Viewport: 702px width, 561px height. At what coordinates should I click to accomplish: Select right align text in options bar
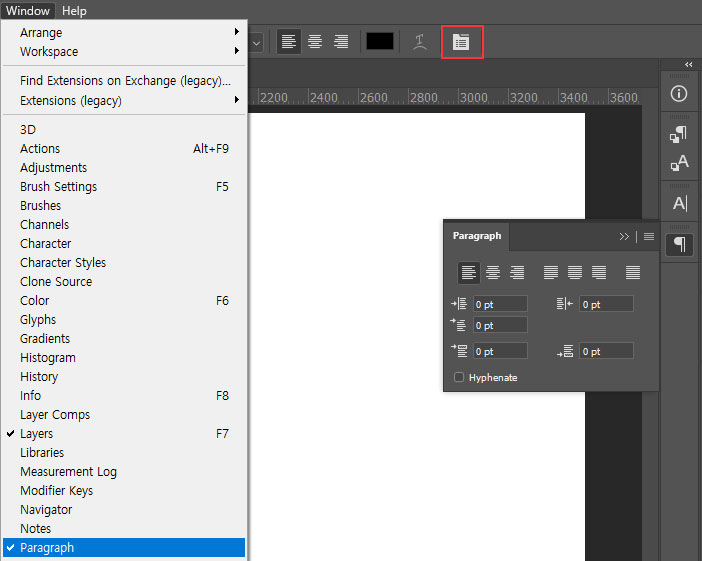(x=341, y=42)
